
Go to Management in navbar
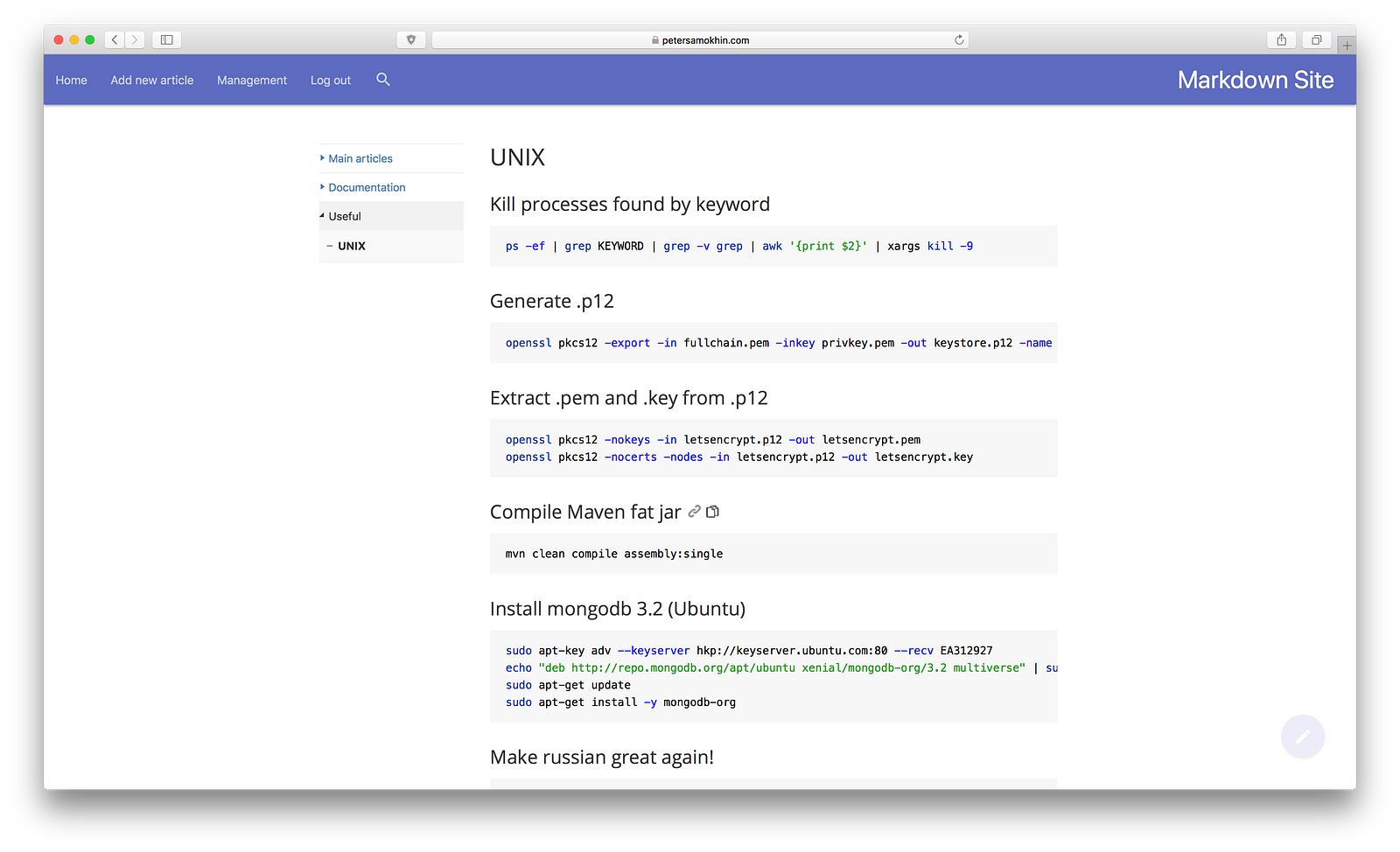(x=252, y=80)
